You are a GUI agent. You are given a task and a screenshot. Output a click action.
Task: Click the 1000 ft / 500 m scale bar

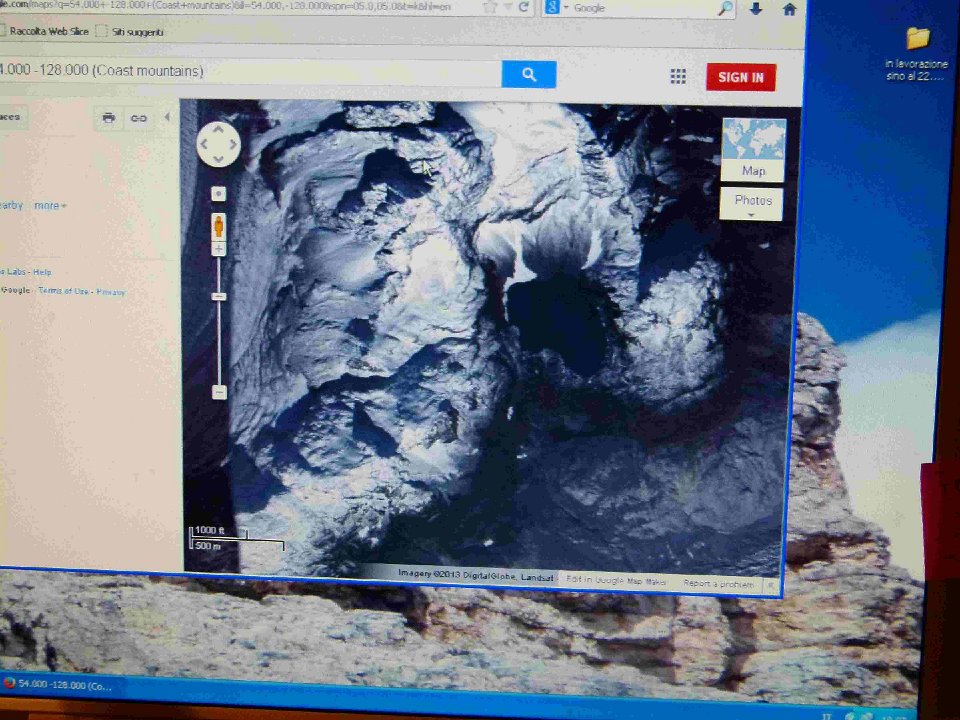tap(237, 538)
